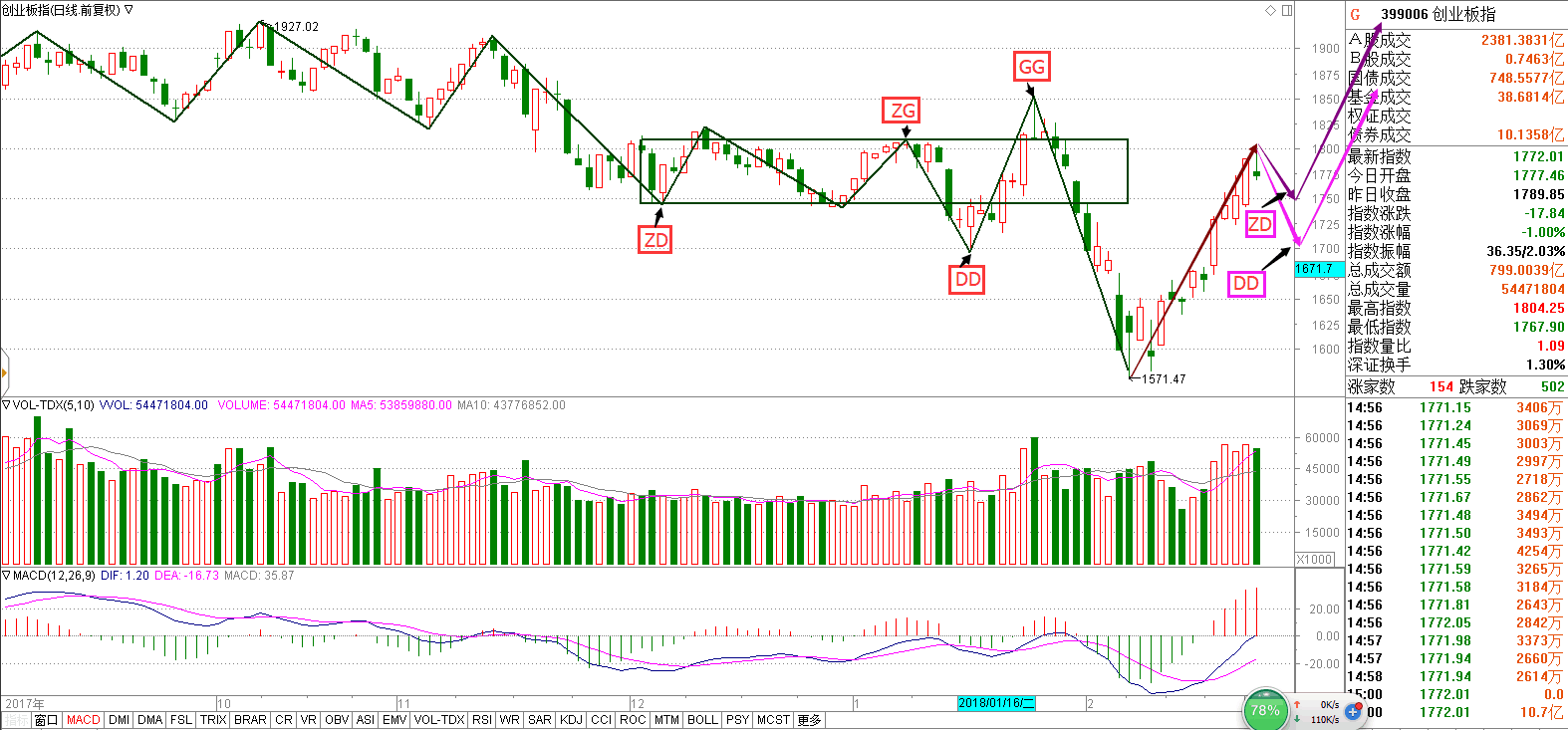Select the MTM indicator tab
Viewport: 1568px width, 730px height.
pos(666,720)
